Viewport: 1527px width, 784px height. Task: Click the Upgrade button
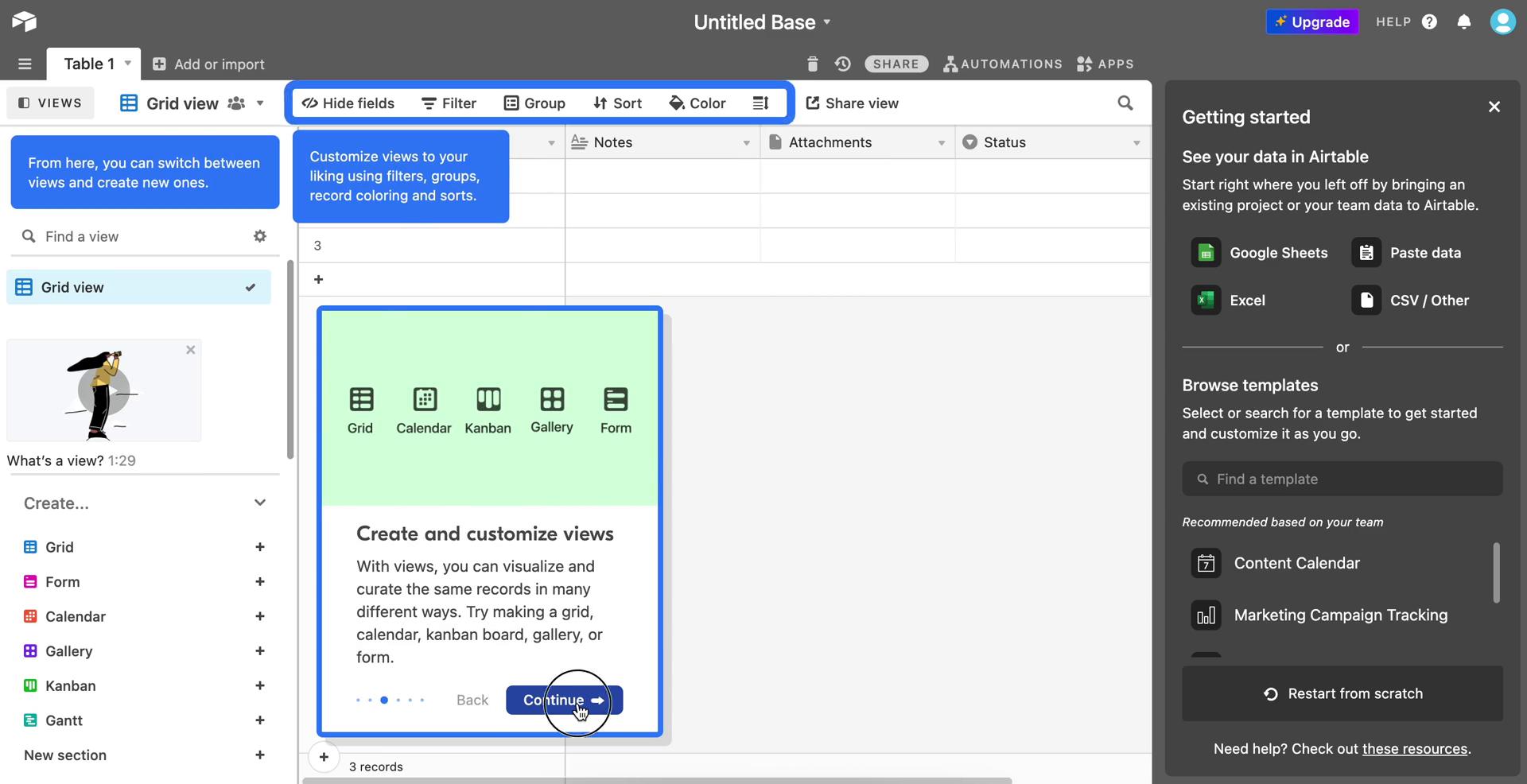(x=1312, y=21)
